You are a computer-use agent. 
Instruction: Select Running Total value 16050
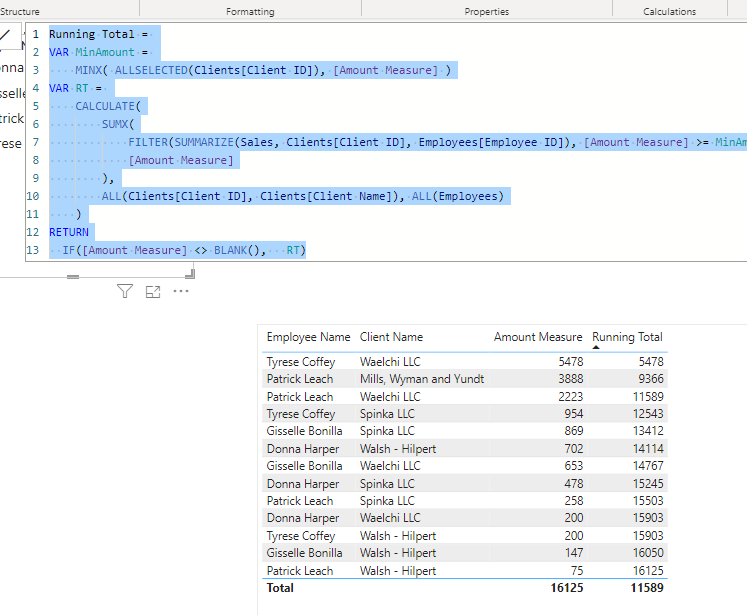(648, 553)
